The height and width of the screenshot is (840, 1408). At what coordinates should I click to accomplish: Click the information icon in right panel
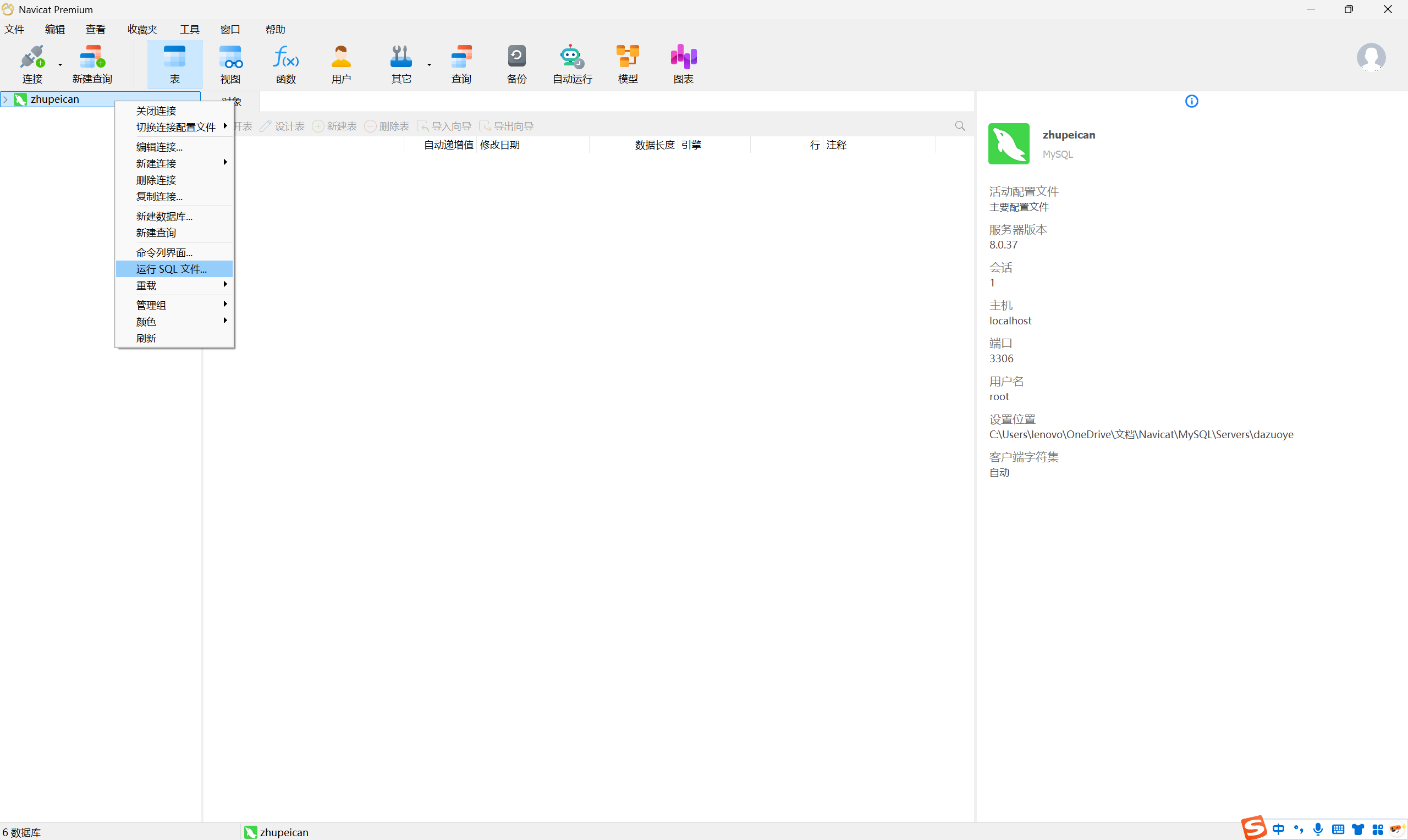(1191, 101)
